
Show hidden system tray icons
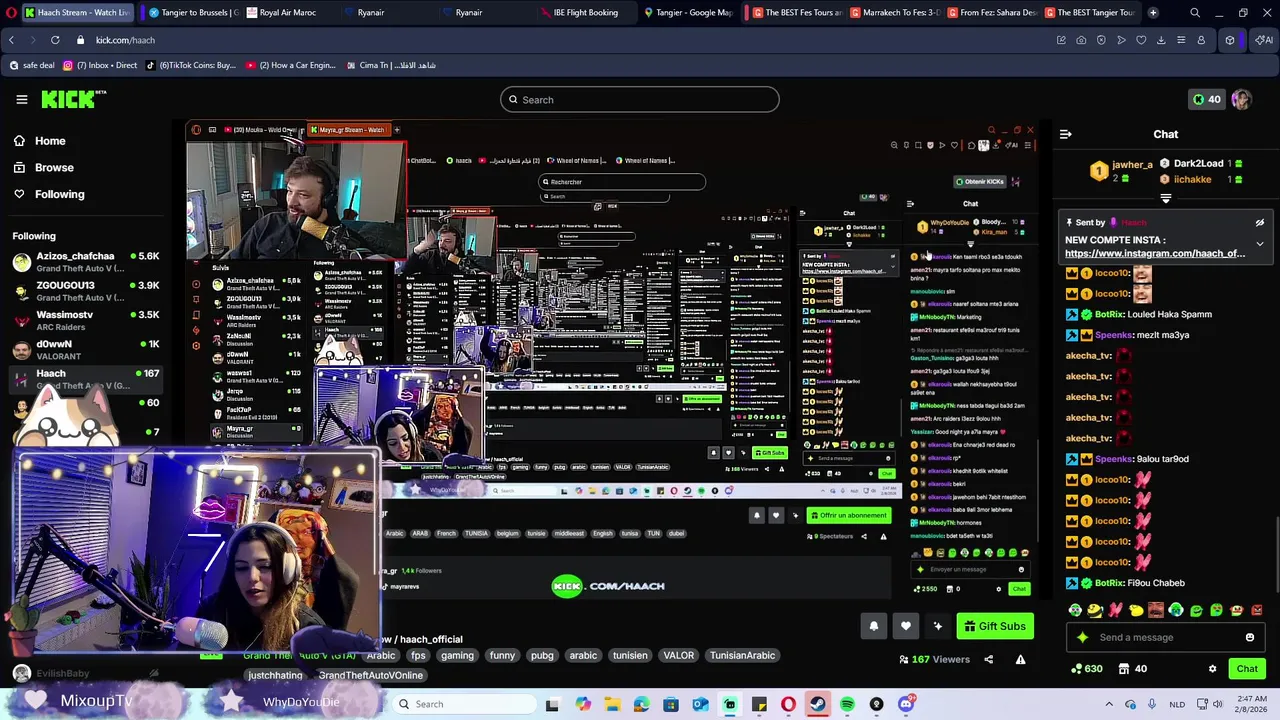click(1109, 704)
